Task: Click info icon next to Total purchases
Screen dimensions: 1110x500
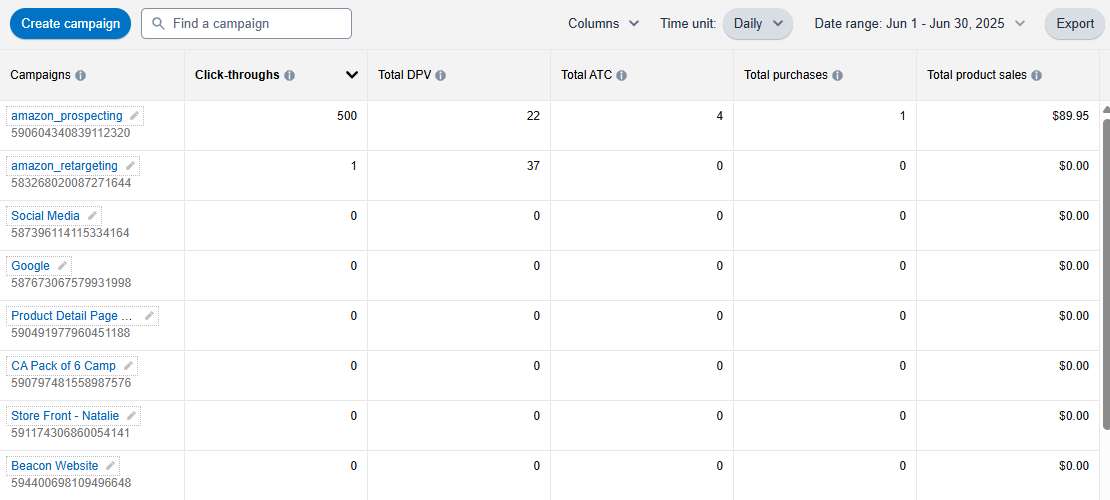Action: pyautogui.click(x=837, y=75)
